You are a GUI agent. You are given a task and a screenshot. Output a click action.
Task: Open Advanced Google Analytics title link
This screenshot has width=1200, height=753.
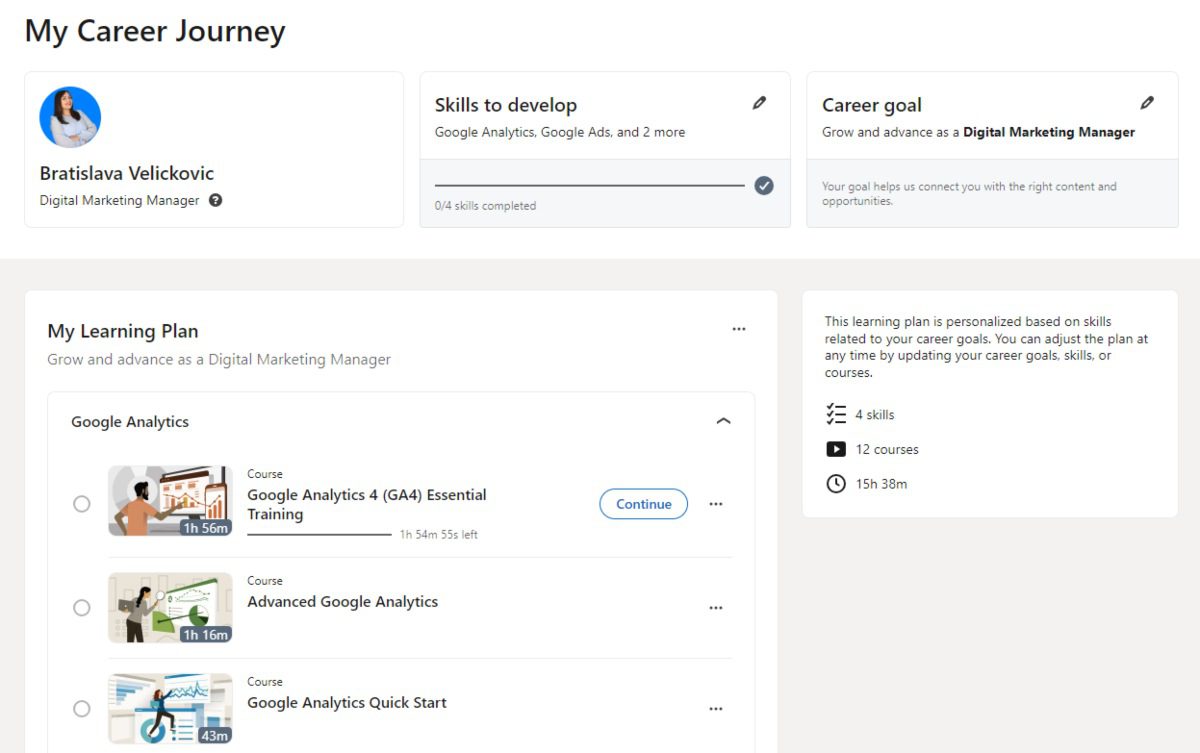343,602
